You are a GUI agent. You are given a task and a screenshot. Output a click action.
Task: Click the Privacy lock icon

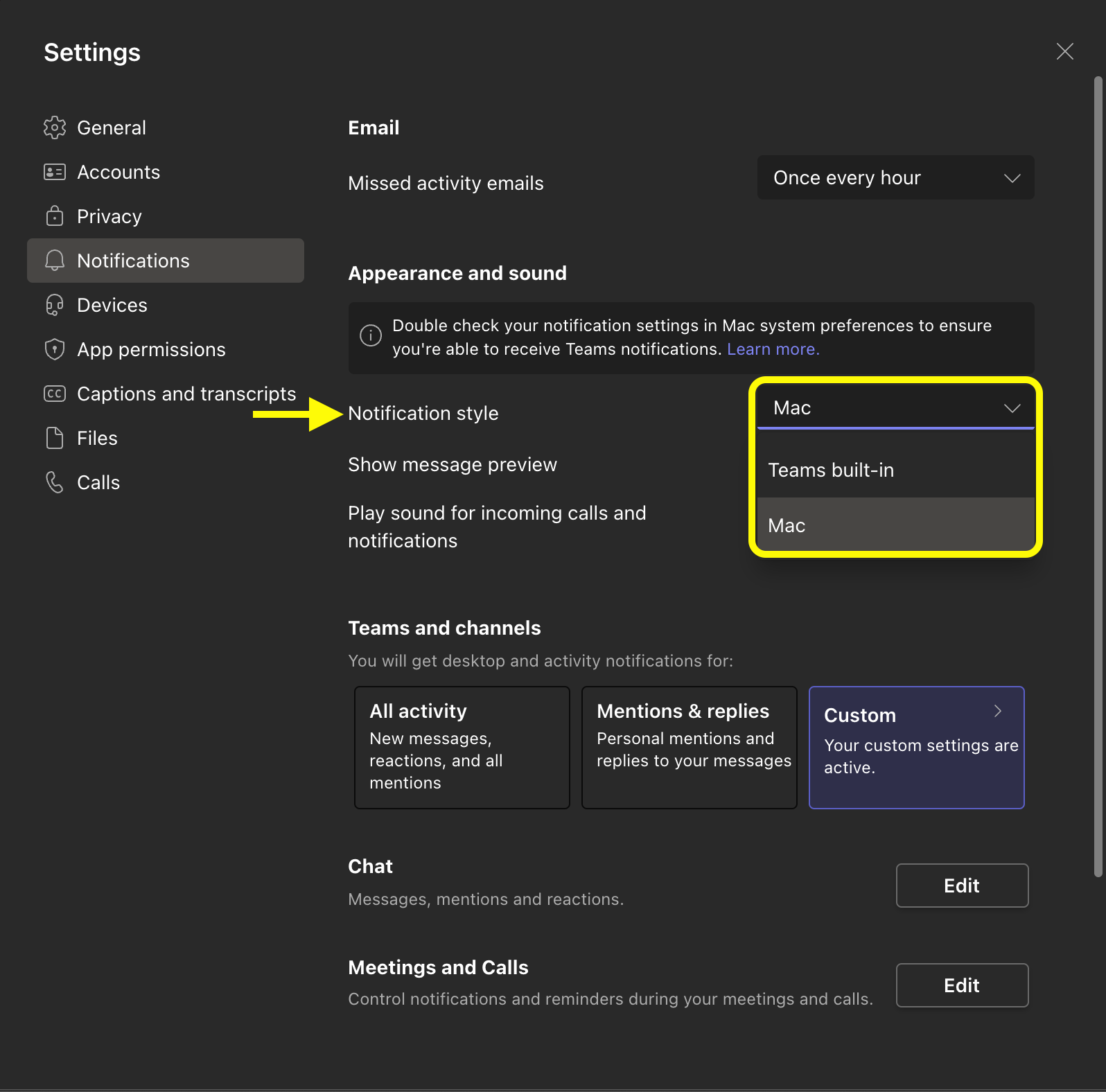pyautogui.click(x=55, y=216)
